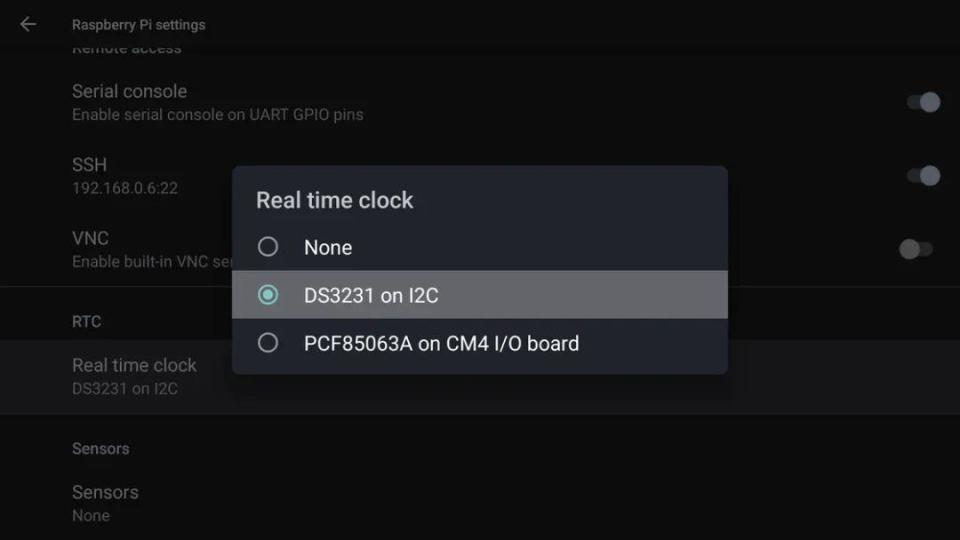Select the None radio button
This screenshot has width=960, height=540.
click(x=268, y=247)
